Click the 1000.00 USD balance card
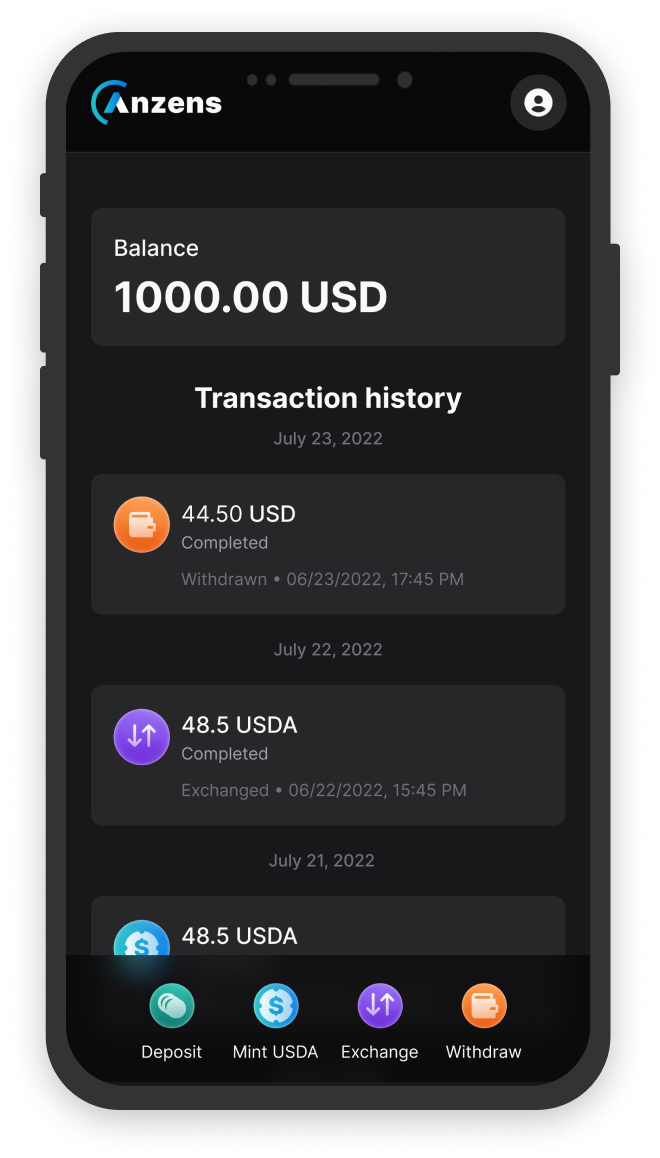 tap(328, 277)
